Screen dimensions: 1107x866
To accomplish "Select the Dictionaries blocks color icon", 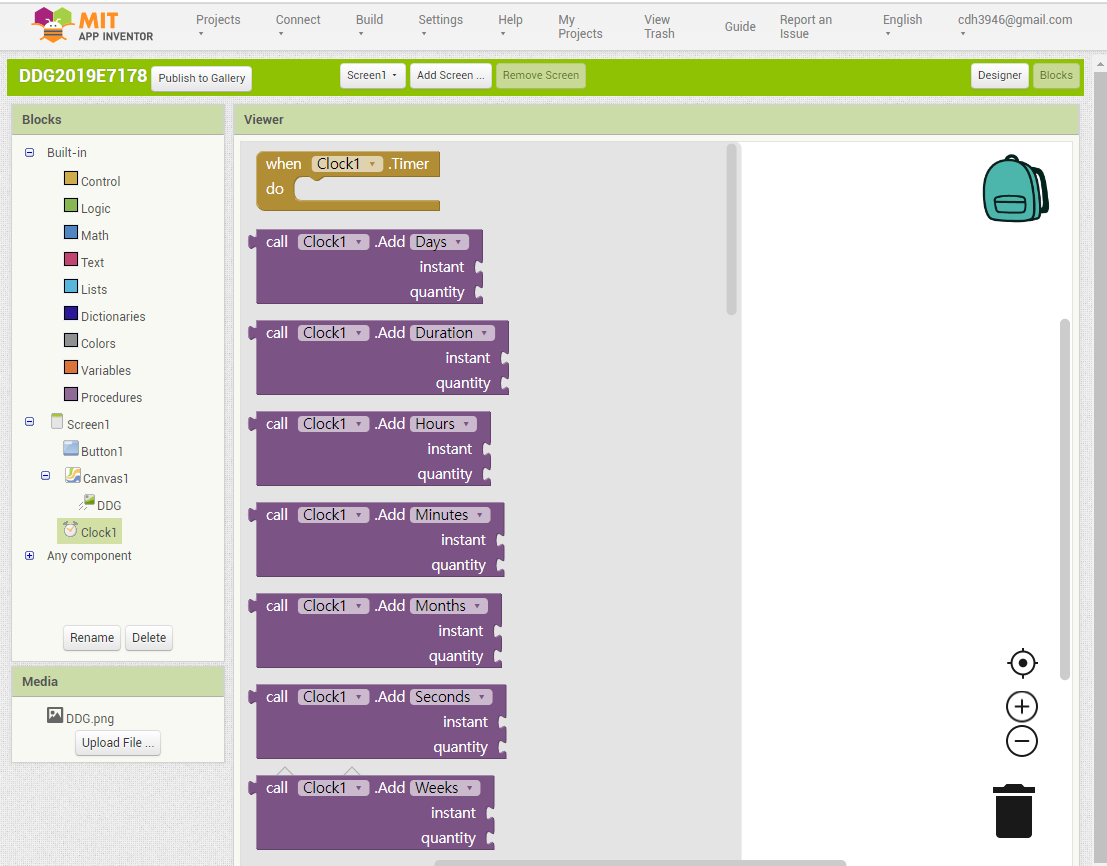I will click(x=71, y=313).
